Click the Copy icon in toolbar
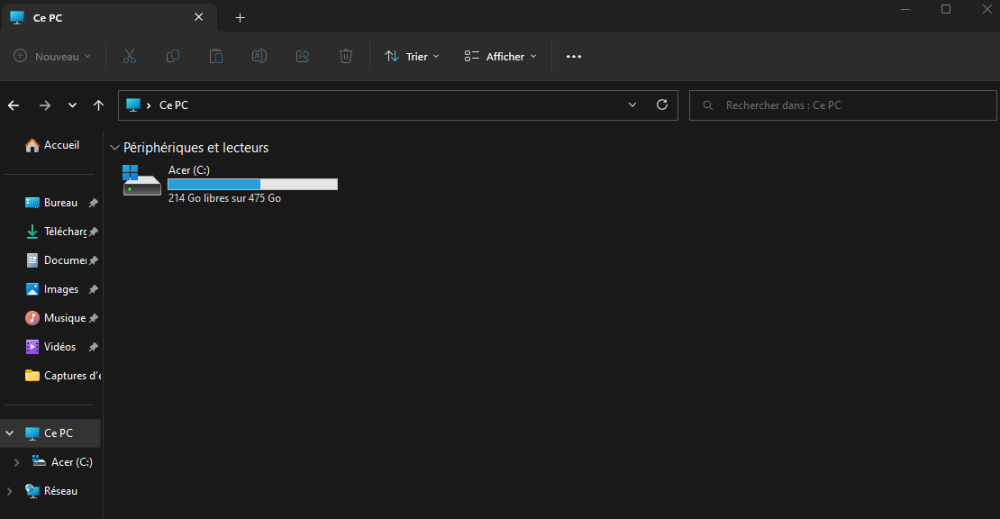1000x519 pixels. [173, 57]
